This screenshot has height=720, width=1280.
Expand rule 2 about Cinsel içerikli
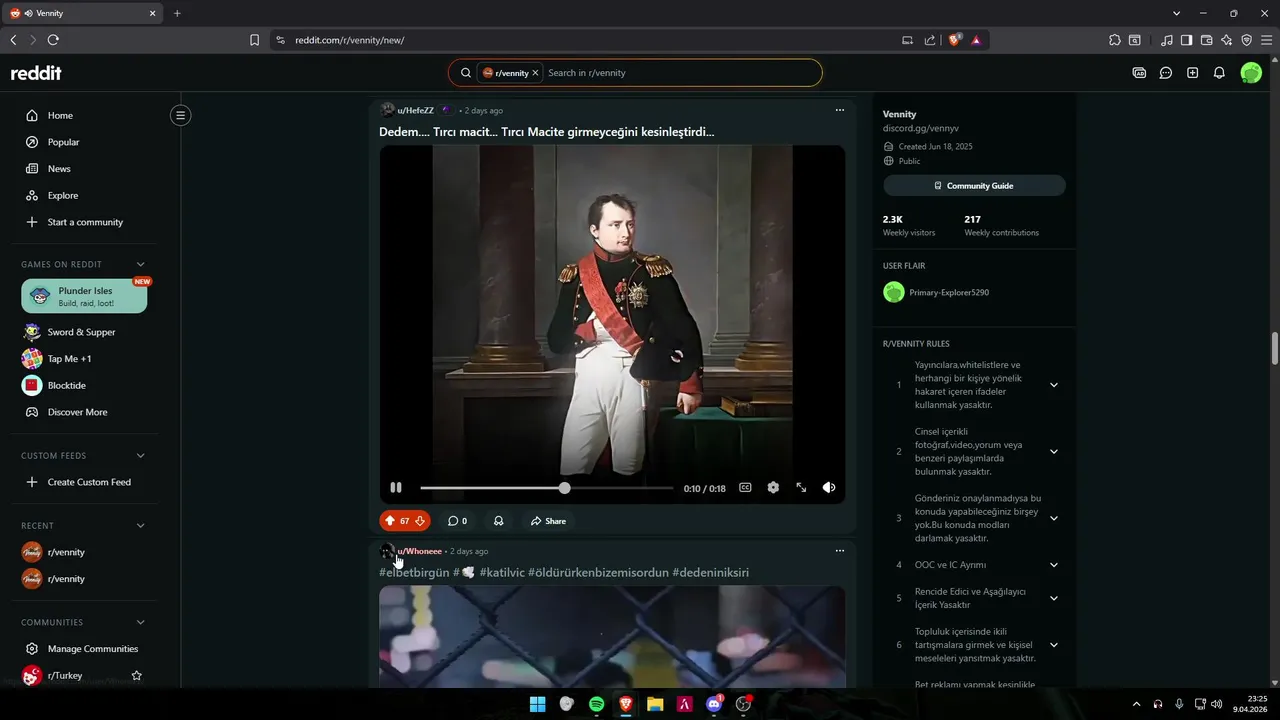pyautogui.click(x=1053, y=451)
